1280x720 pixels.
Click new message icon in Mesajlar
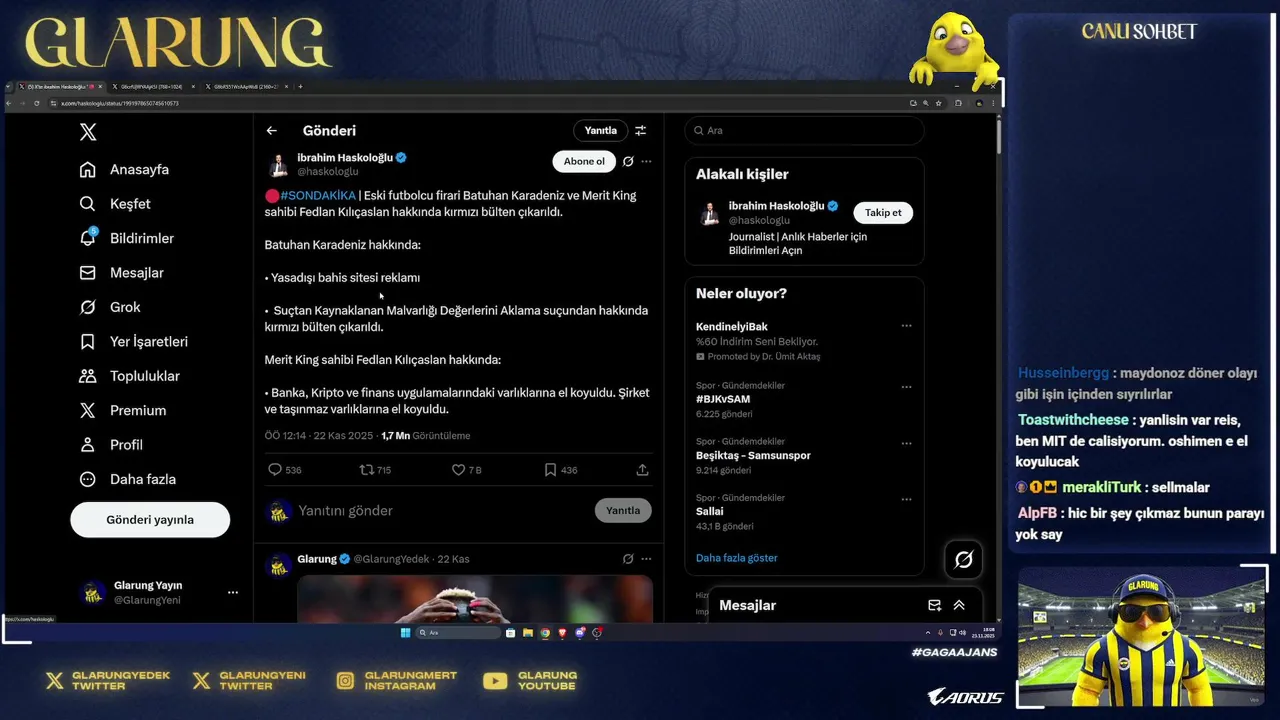(x=934, y=605)
